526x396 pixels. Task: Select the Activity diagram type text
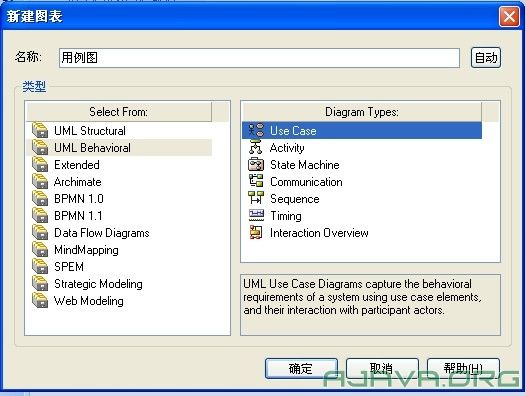[x=287, y=148]
